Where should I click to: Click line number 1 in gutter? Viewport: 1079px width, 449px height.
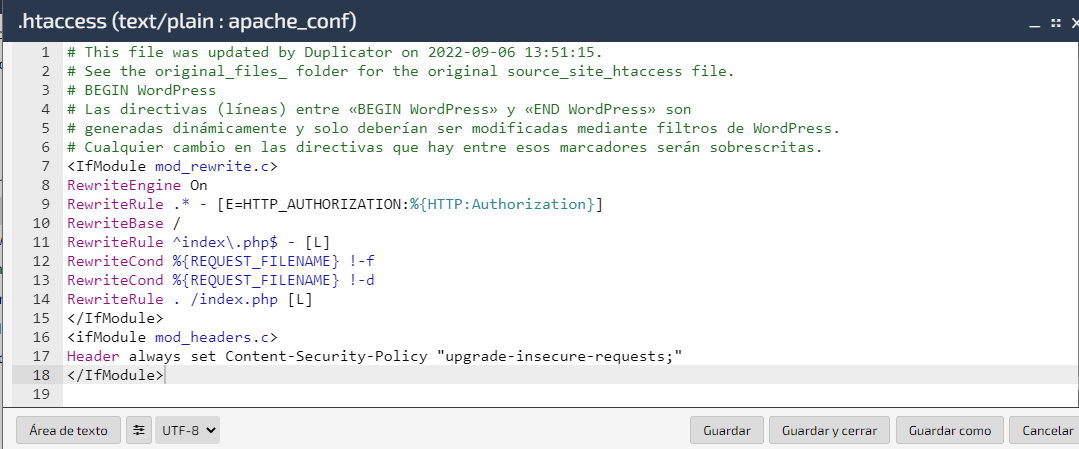pyautogui.click(x=45, y=52)
